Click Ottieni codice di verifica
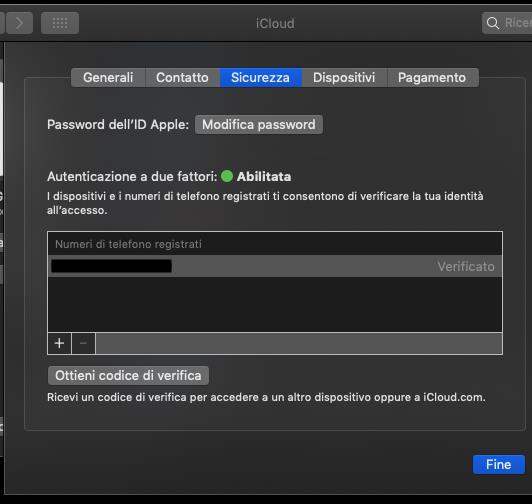Screen dimensions: 532x504 click(128, 375)
